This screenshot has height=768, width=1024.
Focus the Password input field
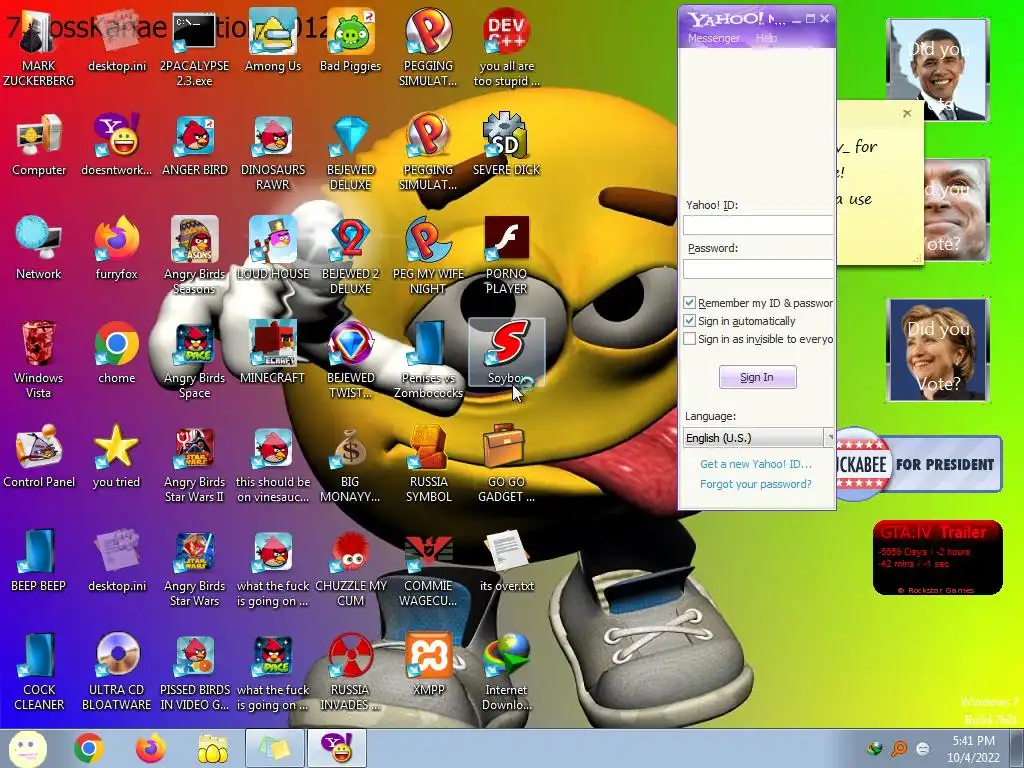pyautogui.click(x=758, y=268)
